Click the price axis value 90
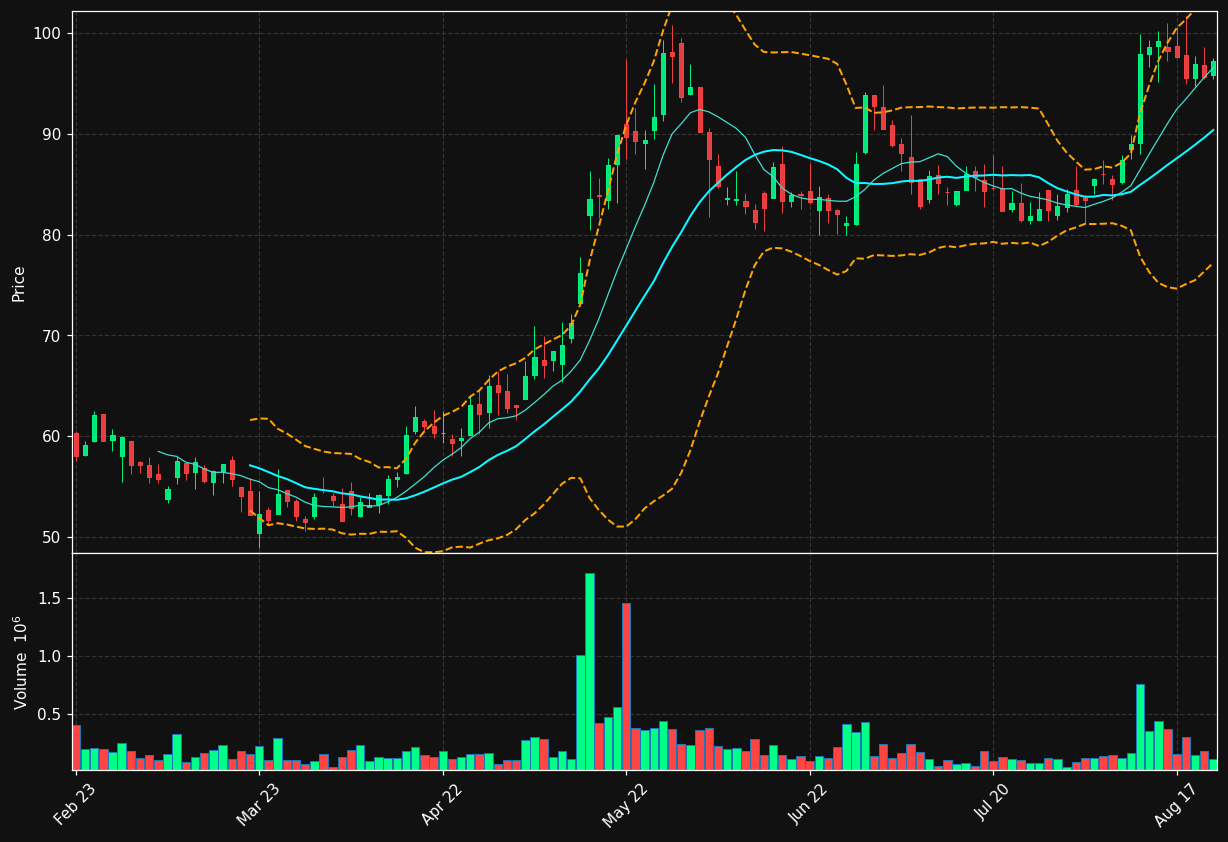 coord(51,135)
